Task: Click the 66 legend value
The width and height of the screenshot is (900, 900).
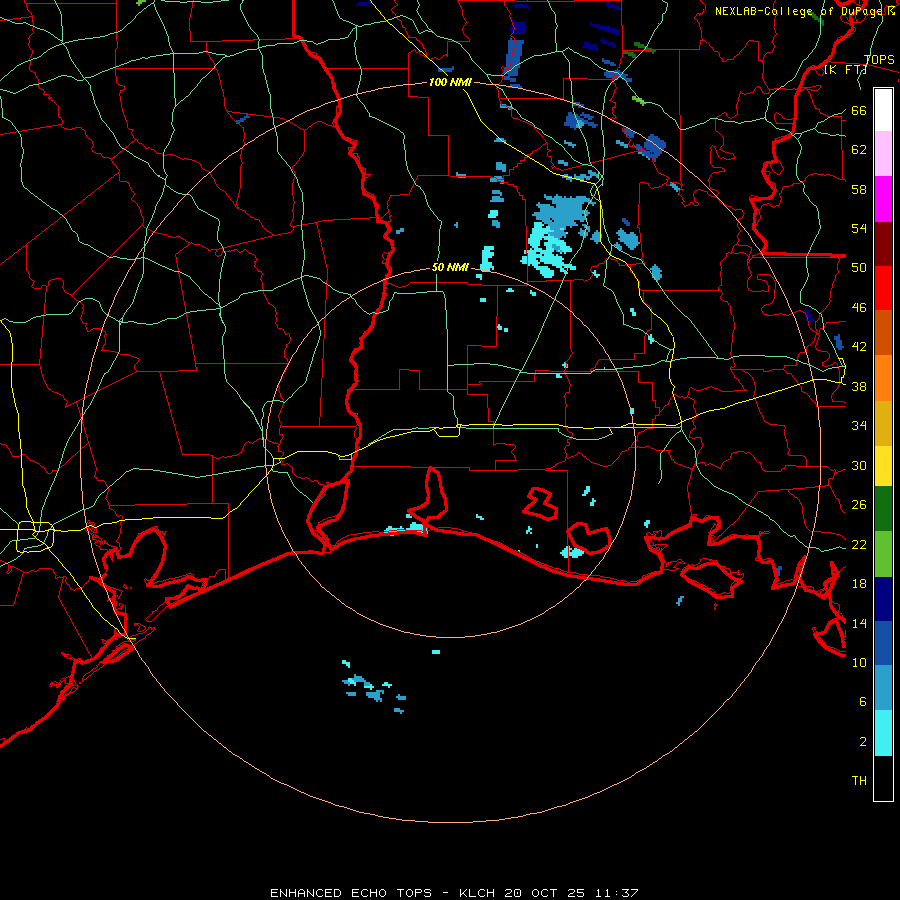Action: [x=859, y=111]
